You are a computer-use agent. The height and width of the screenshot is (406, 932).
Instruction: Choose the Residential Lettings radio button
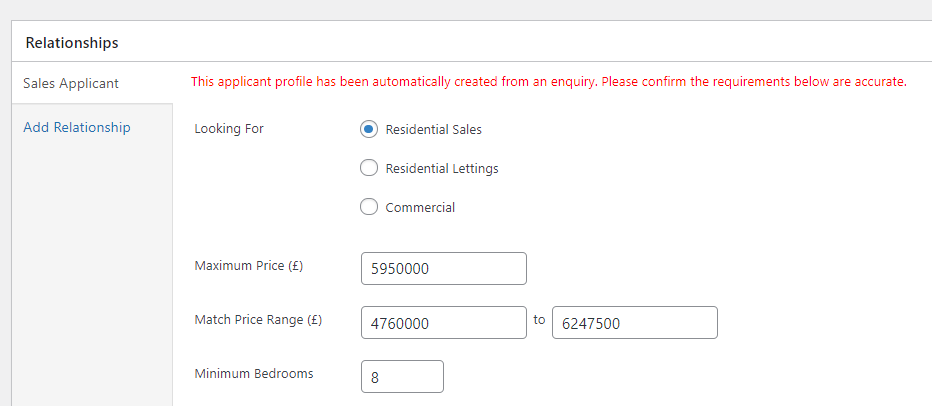(x=369, y=168)
